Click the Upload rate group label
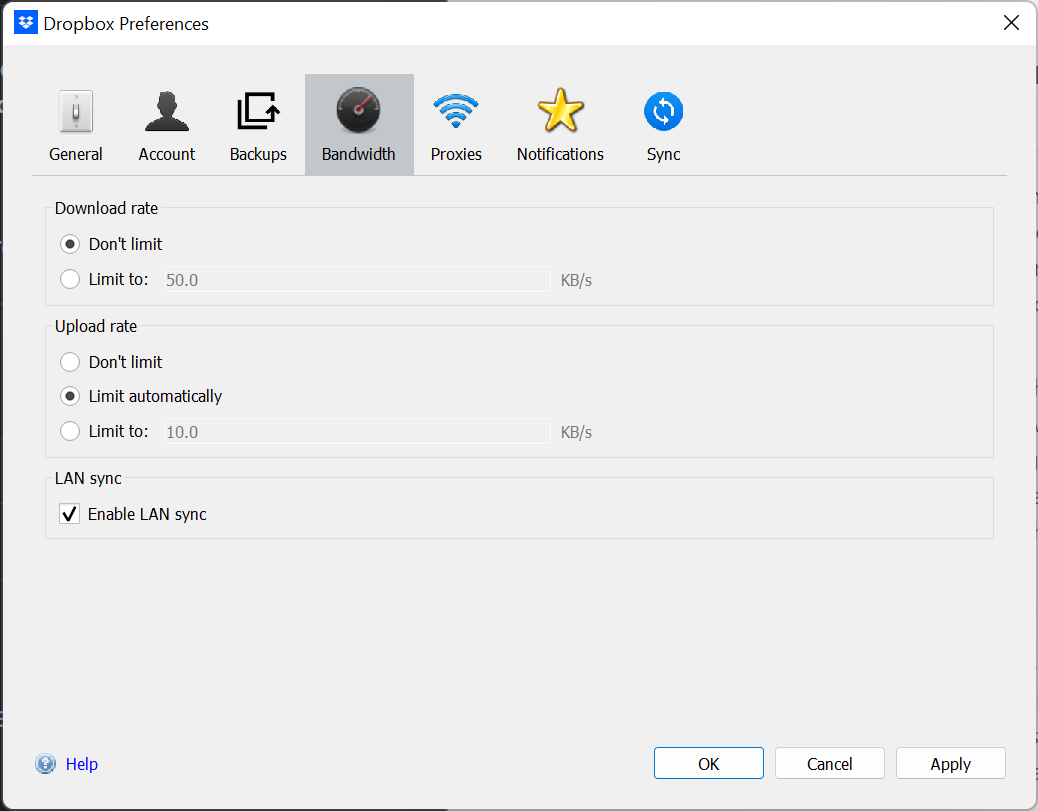Viewport: 1038px width, 811px height. (x=96, y=326)
